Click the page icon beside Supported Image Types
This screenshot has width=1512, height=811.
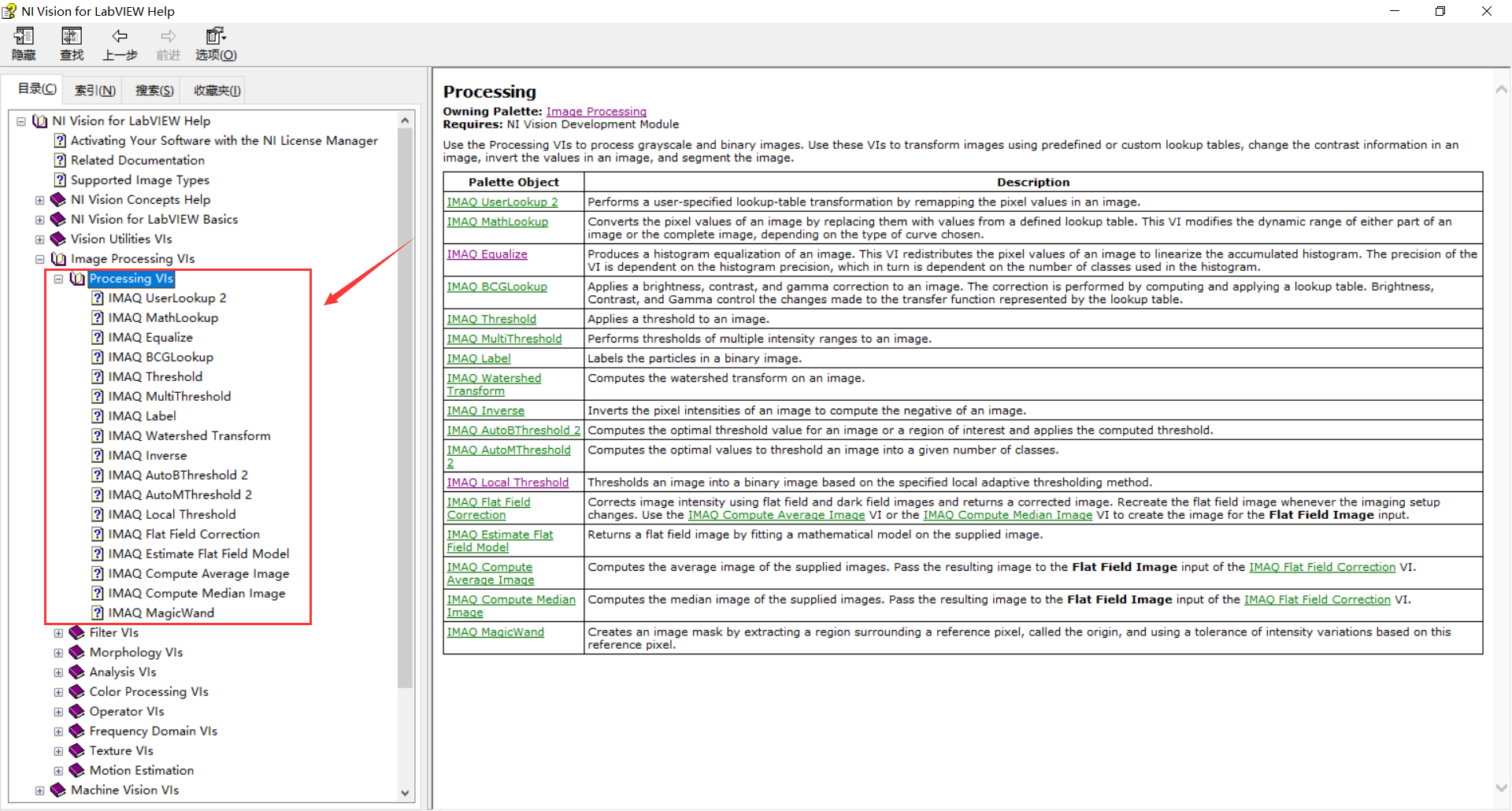pyautogui.click(x=60, y=180)
